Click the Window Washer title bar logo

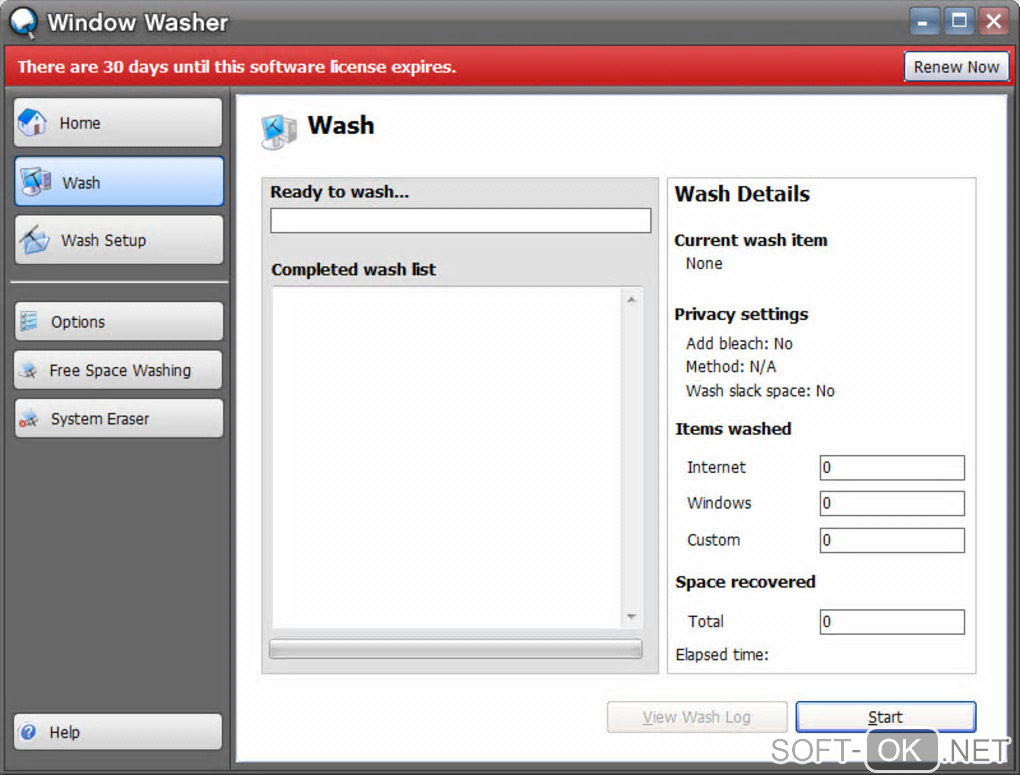(x=23, y=21)
